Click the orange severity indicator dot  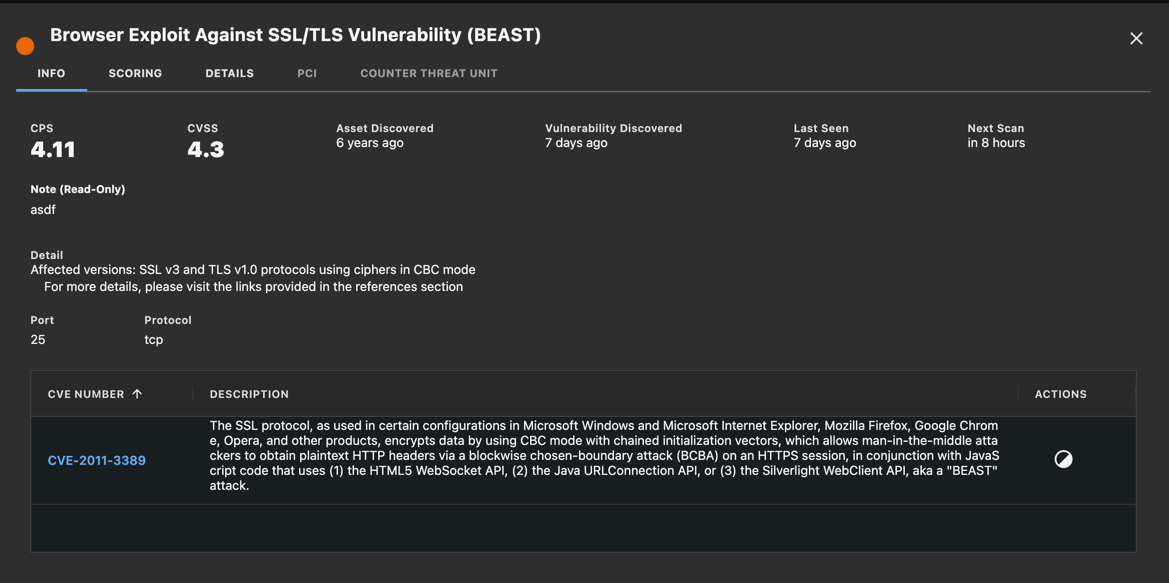point(25,46)
